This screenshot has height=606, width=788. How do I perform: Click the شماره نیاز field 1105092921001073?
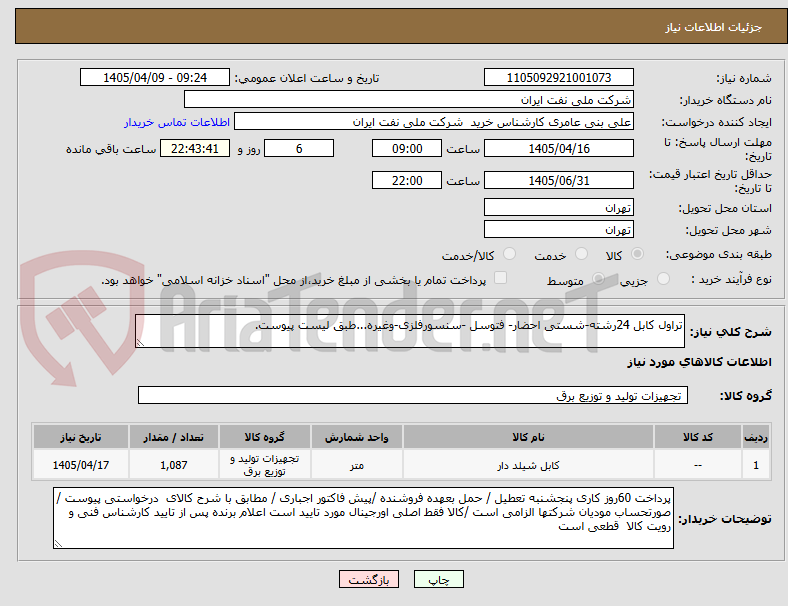coord(558,77)
